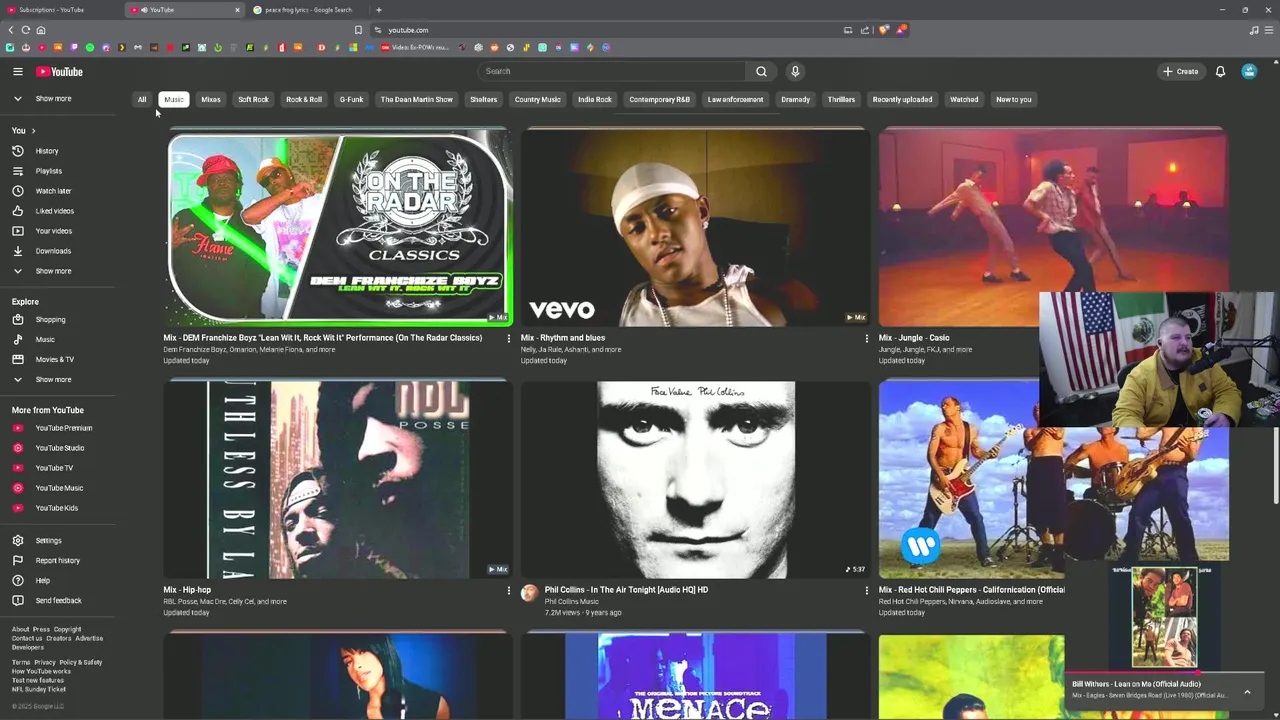1280x720 pixels.
Task: Open History in the sidebar
Action: [47, 151]
